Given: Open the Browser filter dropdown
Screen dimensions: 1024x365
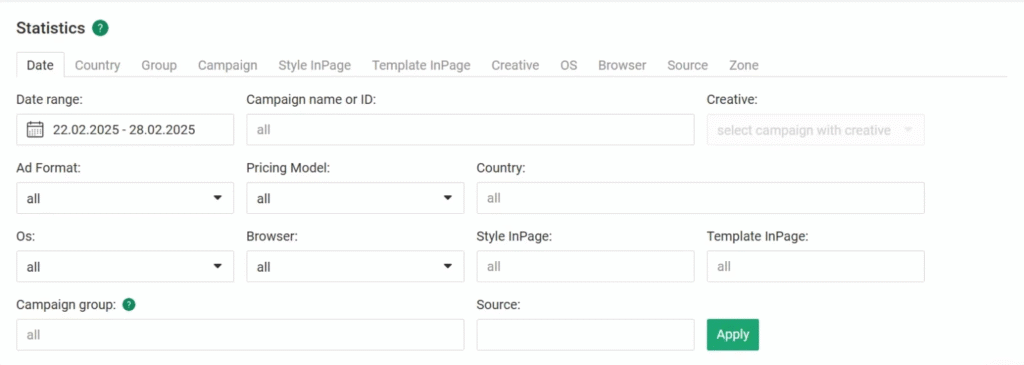Looking at the screenshot, I should [355, 266].
